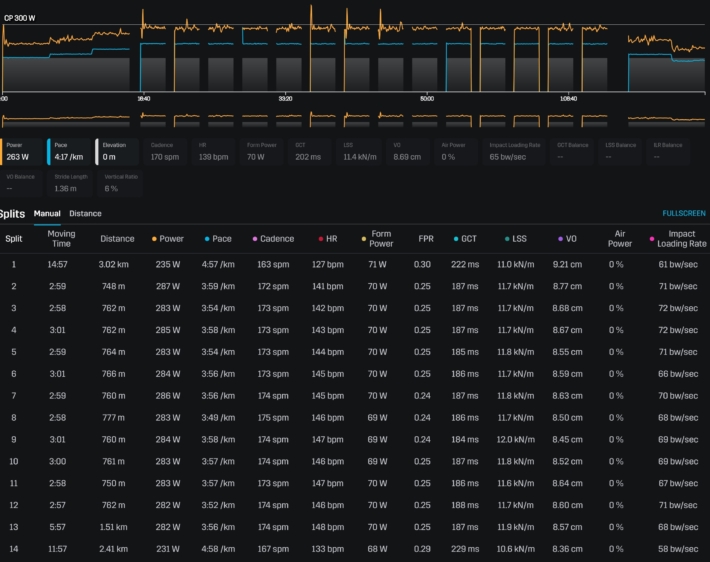Toggle the Power metric tile on chart
This screenshot has width=710, height=562.
click(x=22, y=151)
